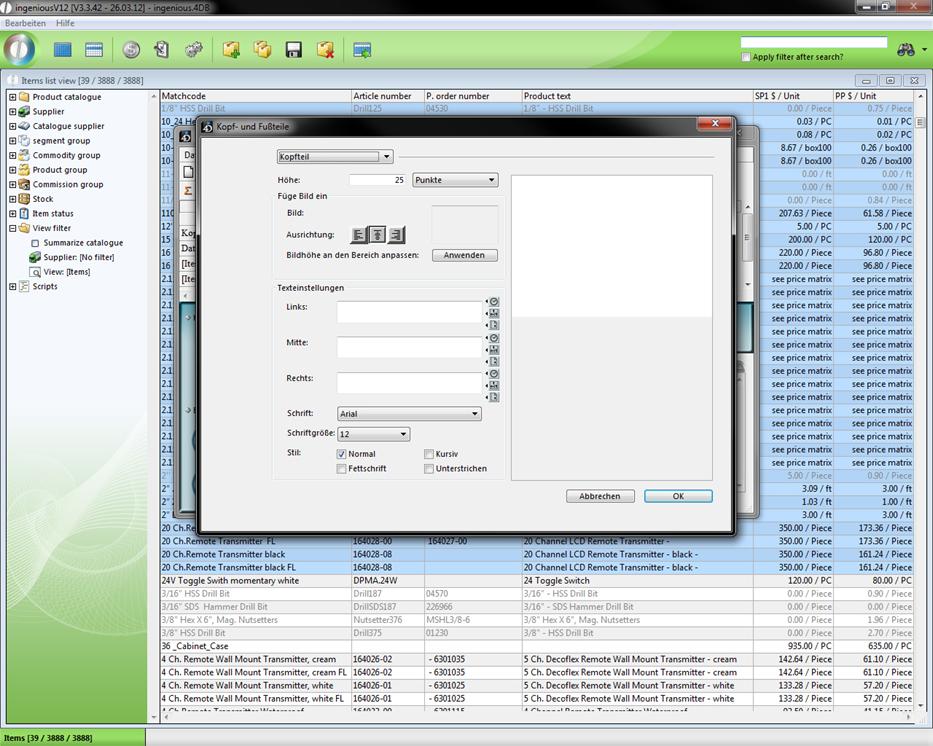Click the folder with green plus icon
This screenshot has height=746, width=933.
231,49
